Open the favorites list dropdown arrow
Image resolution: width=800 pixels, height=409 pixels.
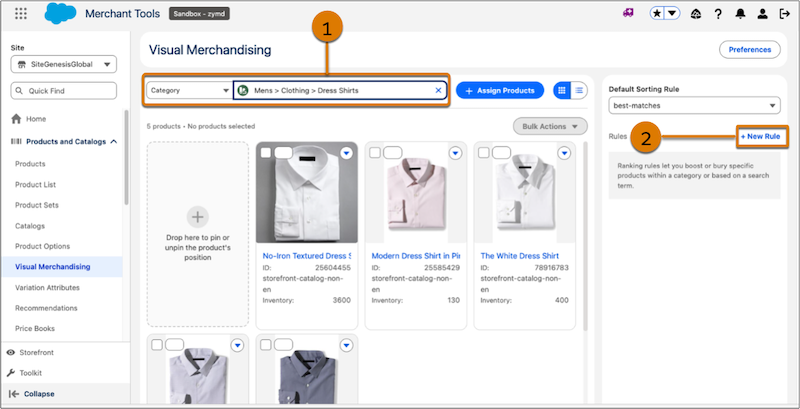coord(672,14)
